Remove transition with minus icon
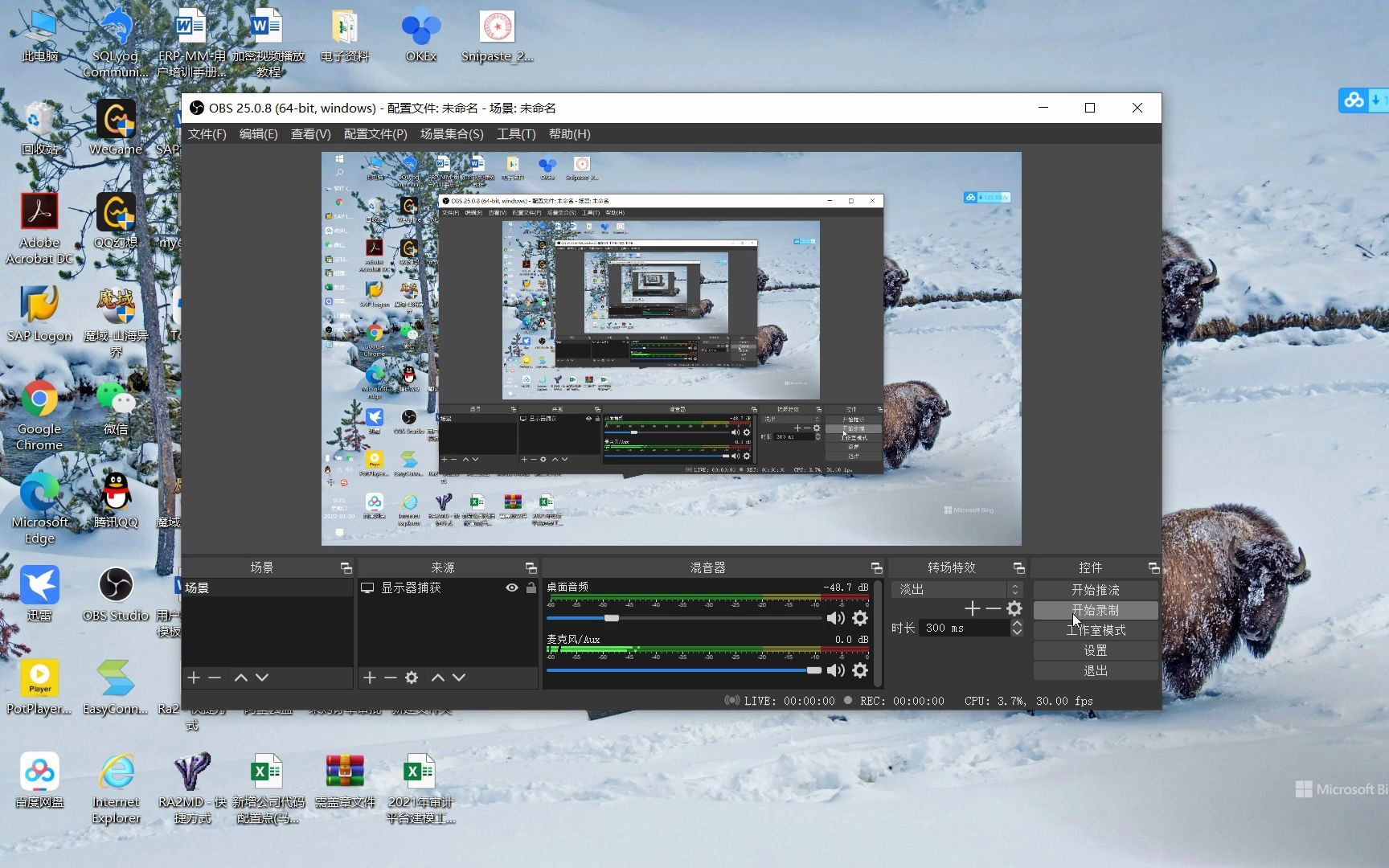The width and height of the screenshot is (1389, 868). tap(994, 609)
